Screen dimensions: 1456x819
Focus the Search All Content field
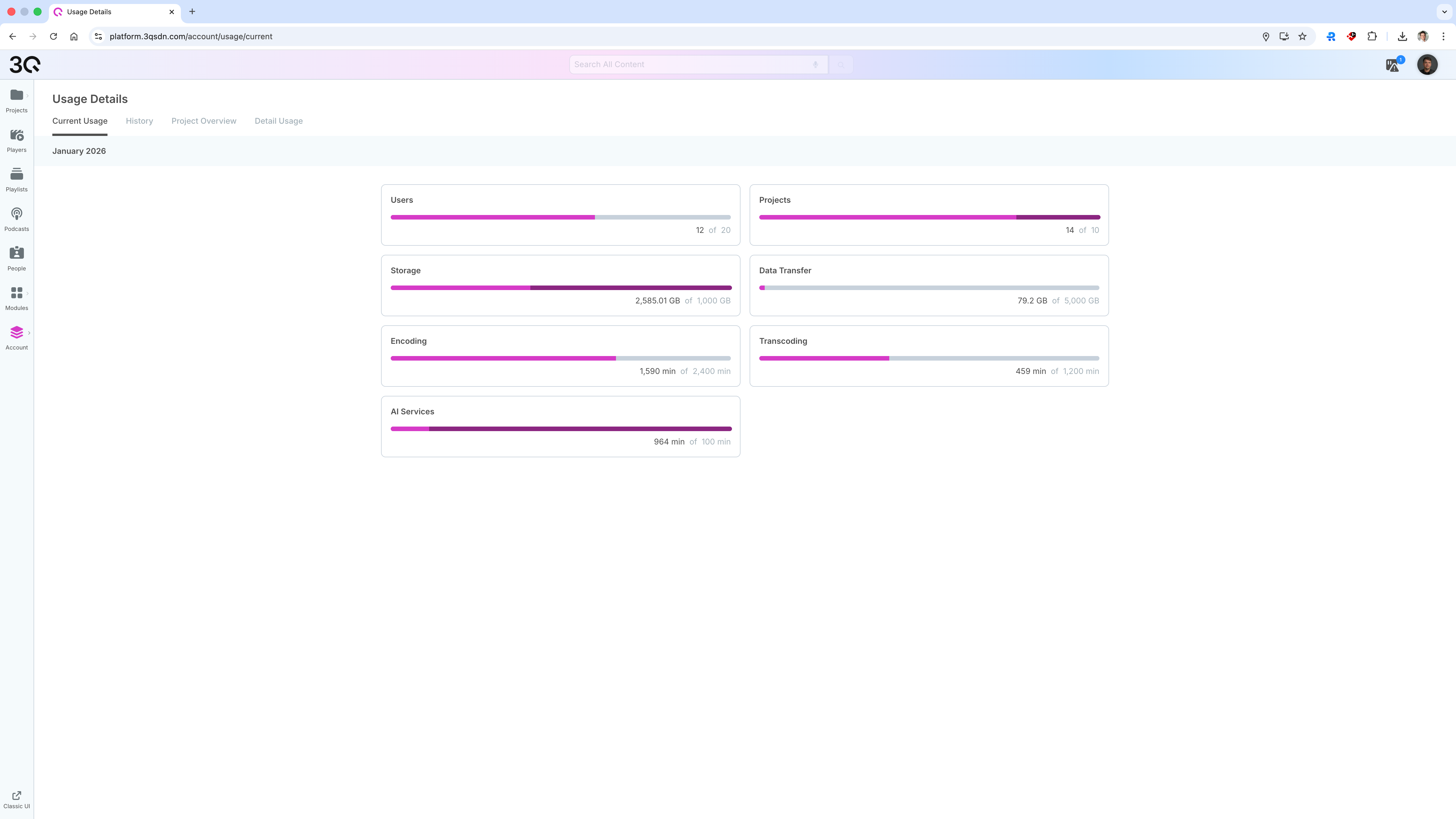tap(690, 65)
